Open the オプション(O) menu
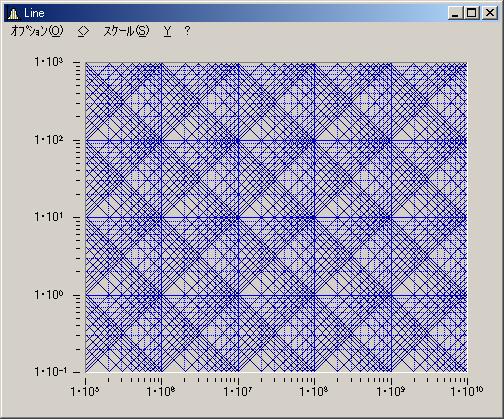504x419 pixels. coord(37,31)
